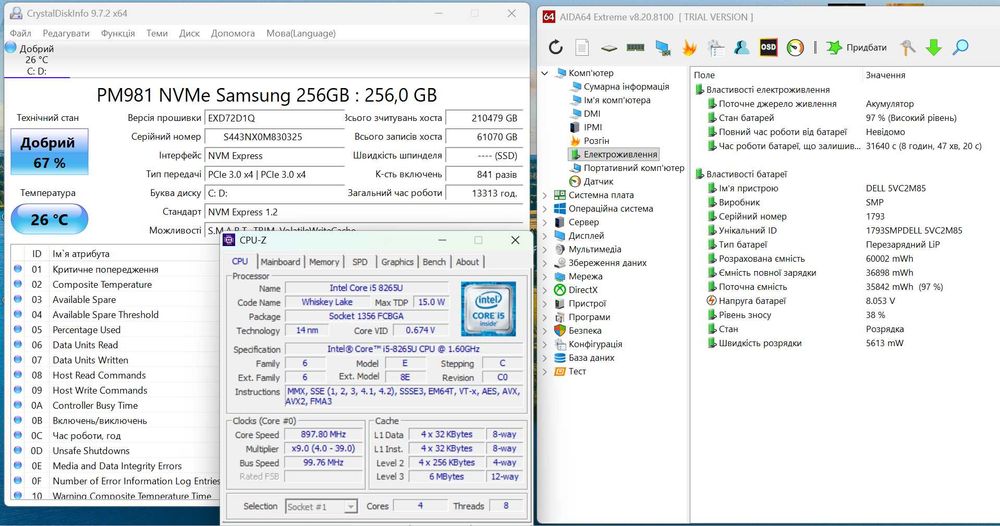Open the Мова(Language) menu in CrystalDiskInfo
This screenshot has height=526, width=1000.
click(x=301, y=33)
